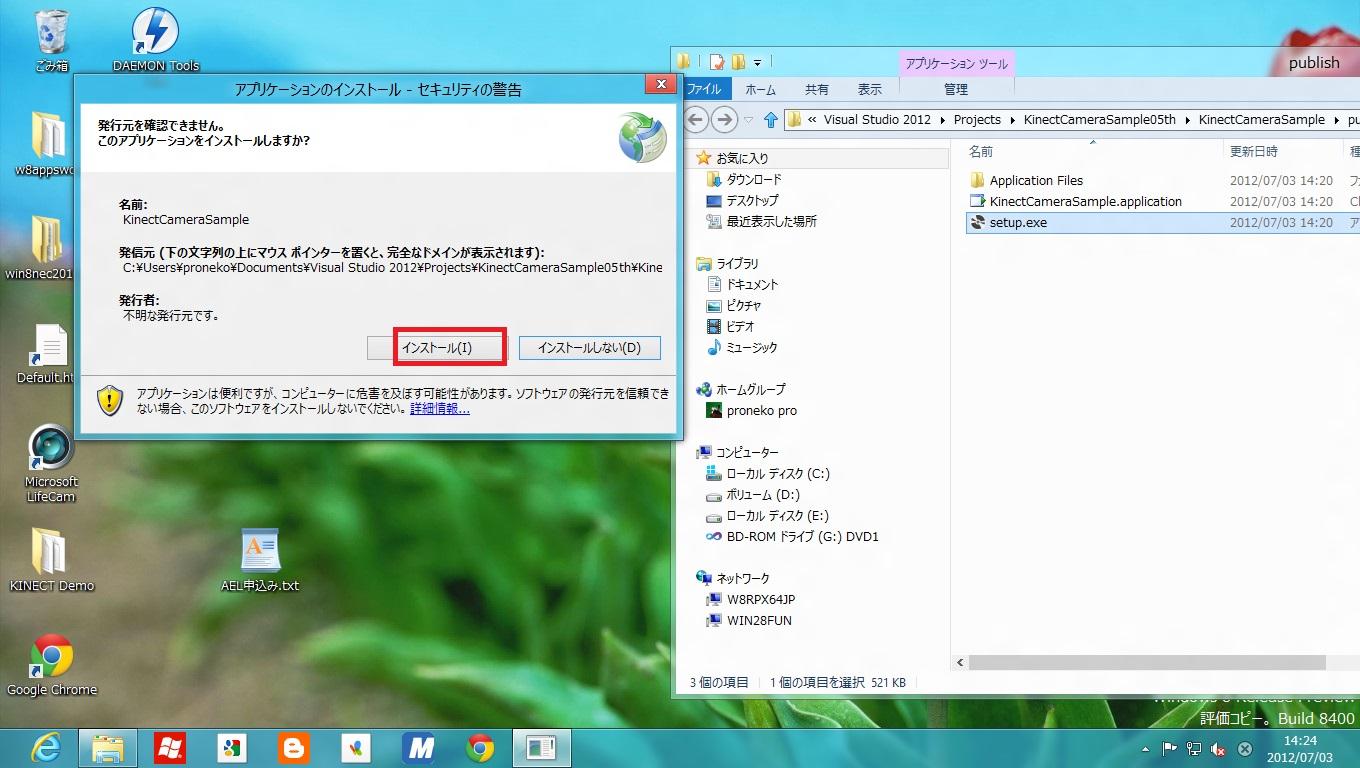This screenshot has height=768, width=1360.
Task: Switch to the ホーム ribbon tab
Action: (760, 89)
